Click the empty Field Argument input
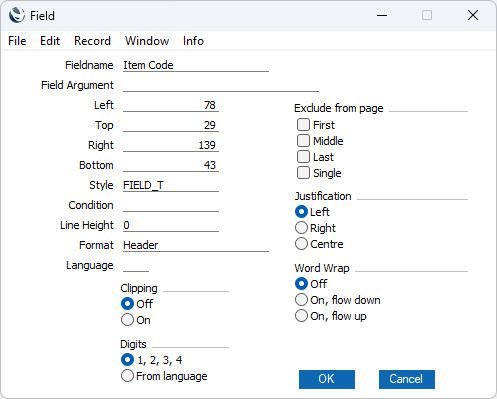 coord(221,85)
